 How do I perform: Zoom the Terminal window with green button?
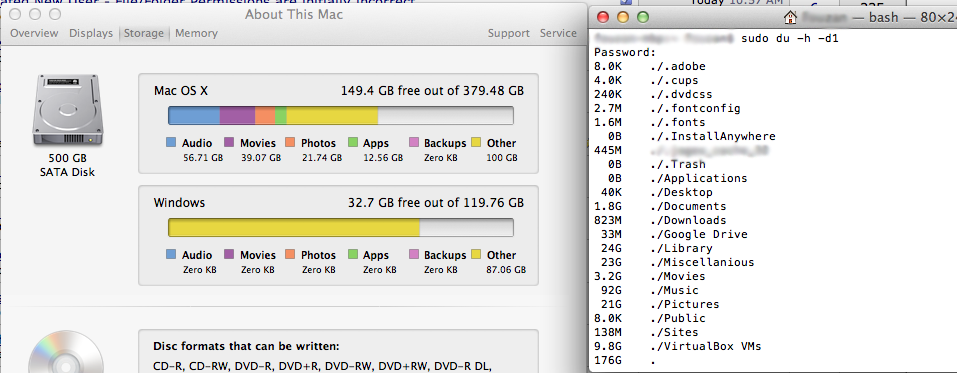(643, 17)
